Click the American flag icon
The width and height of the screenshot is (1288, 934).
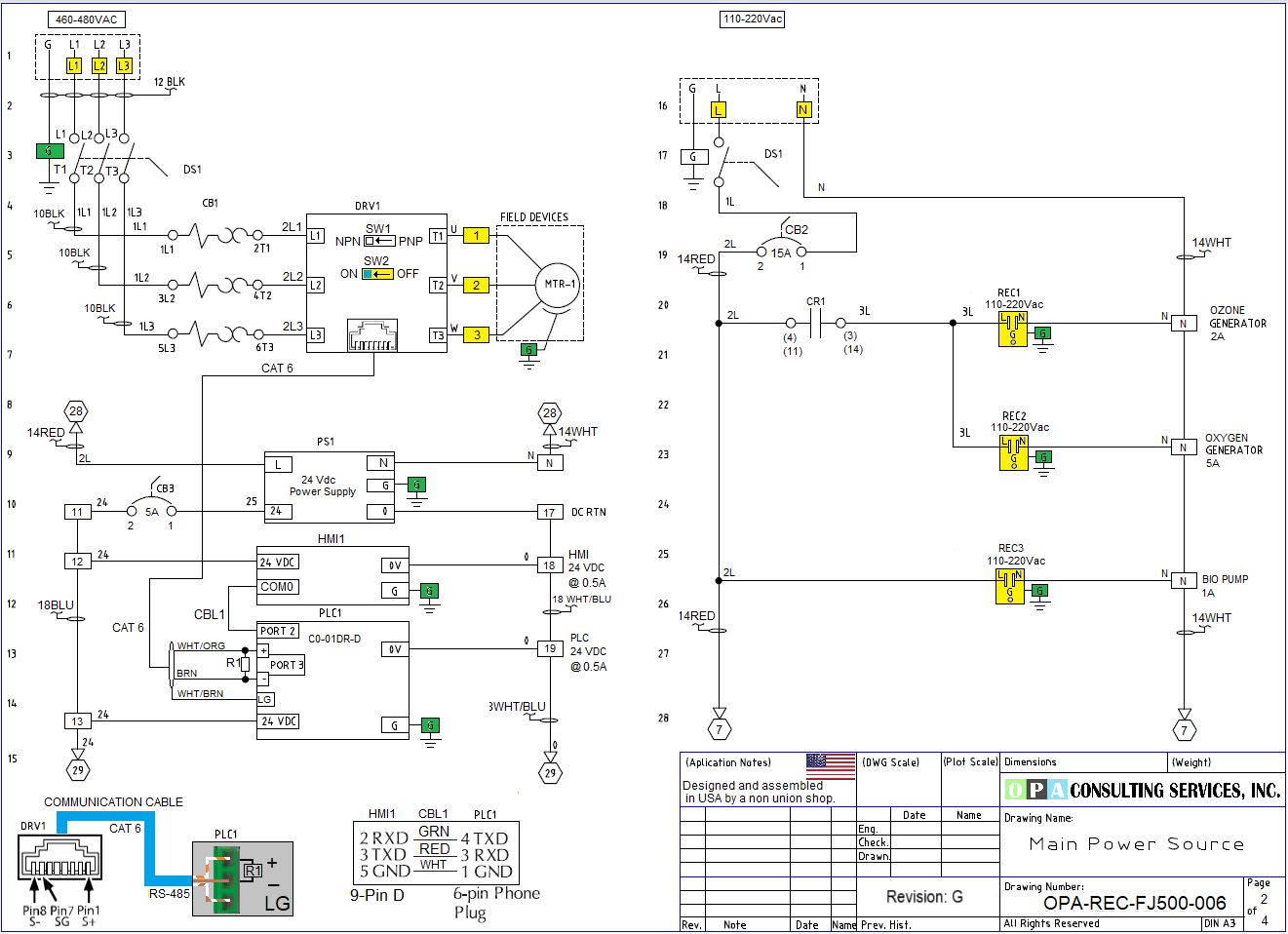tap(830, 765)
